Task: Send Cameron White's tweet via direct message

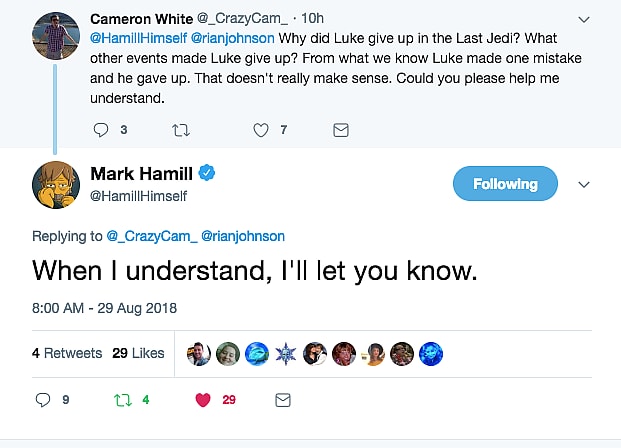Action: [x=340, y=130]
